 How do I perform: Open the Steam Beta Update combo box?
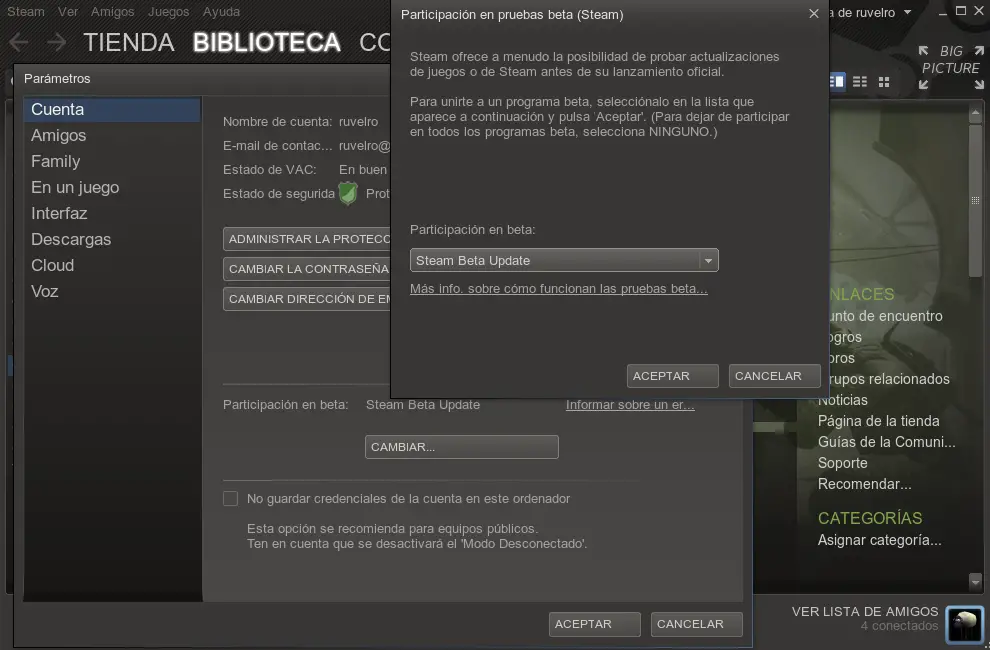pos(564,260)
